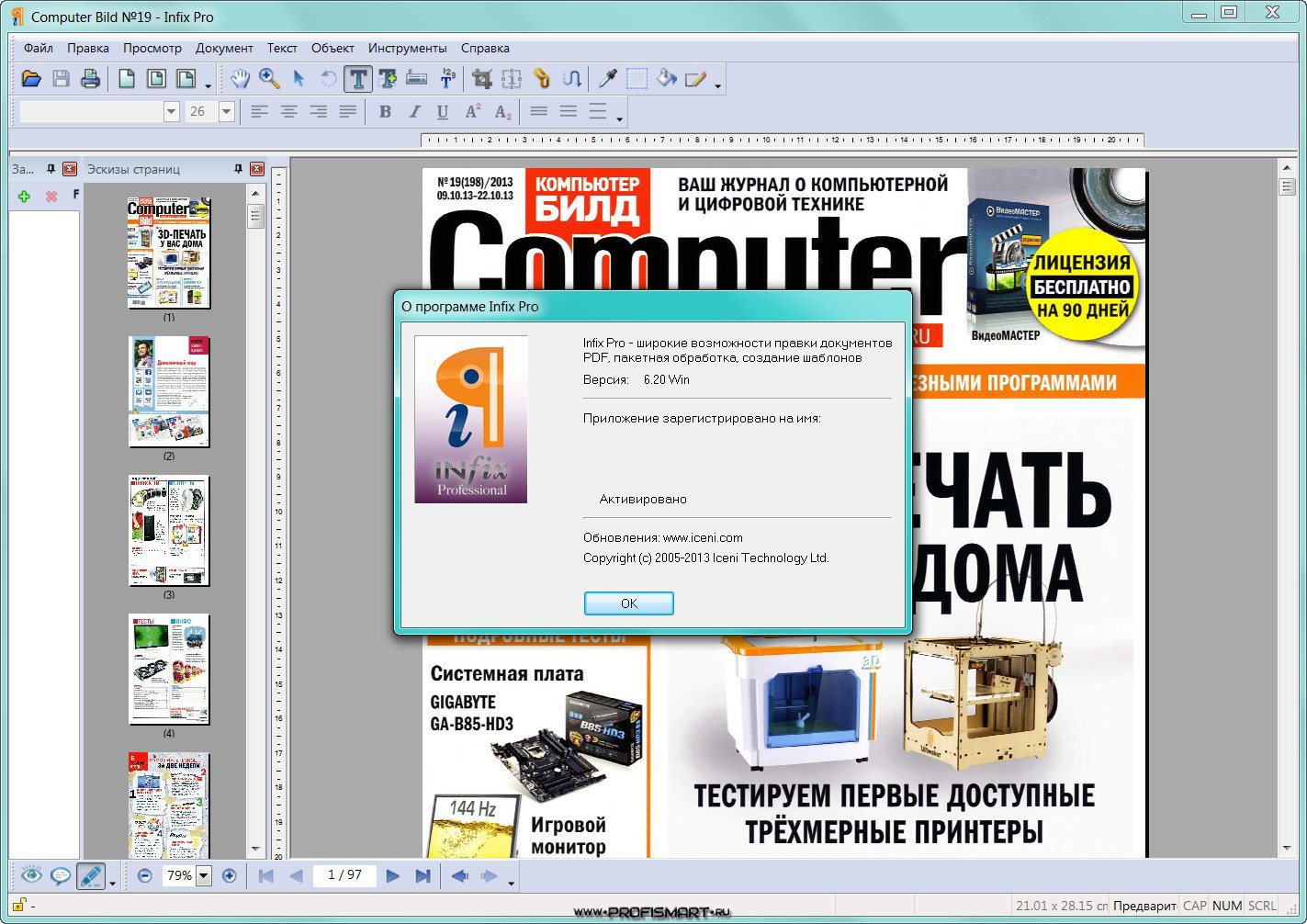Image resolution: width=1307 pixels, height=924 pixels.
Task: Jump to the last page
Action: 423,876
